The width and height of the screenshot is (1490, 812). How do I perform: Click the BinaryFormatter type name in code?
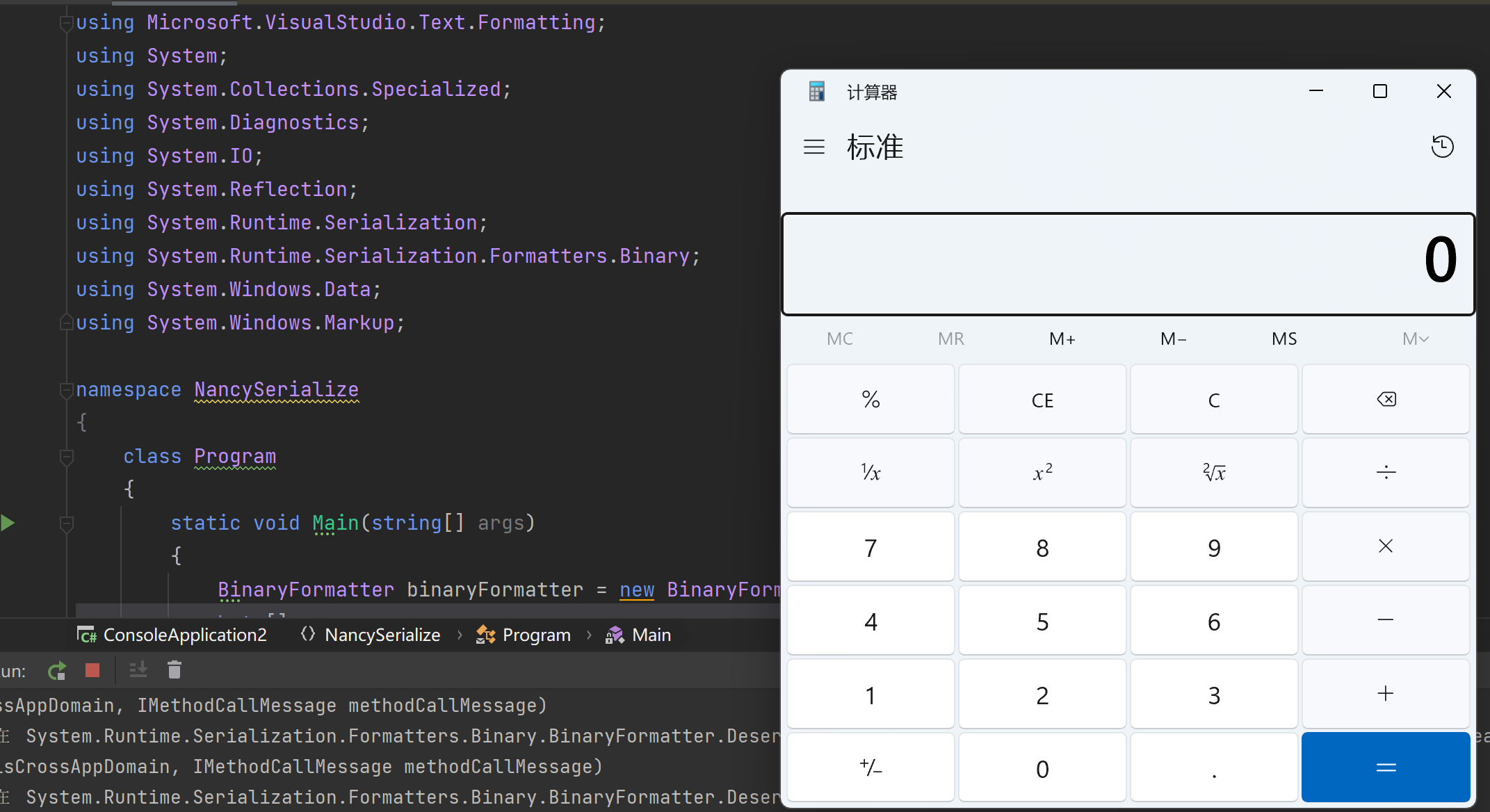pos(306,590)
